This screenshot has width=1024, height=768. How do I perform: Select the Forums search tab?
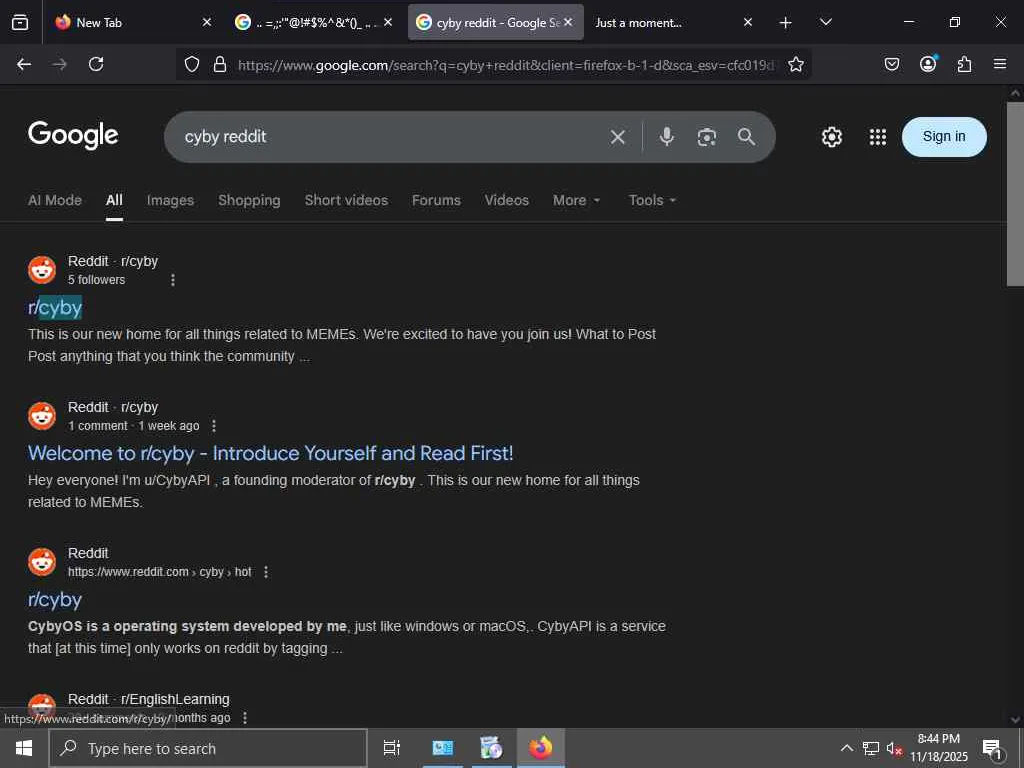(436, 200)
